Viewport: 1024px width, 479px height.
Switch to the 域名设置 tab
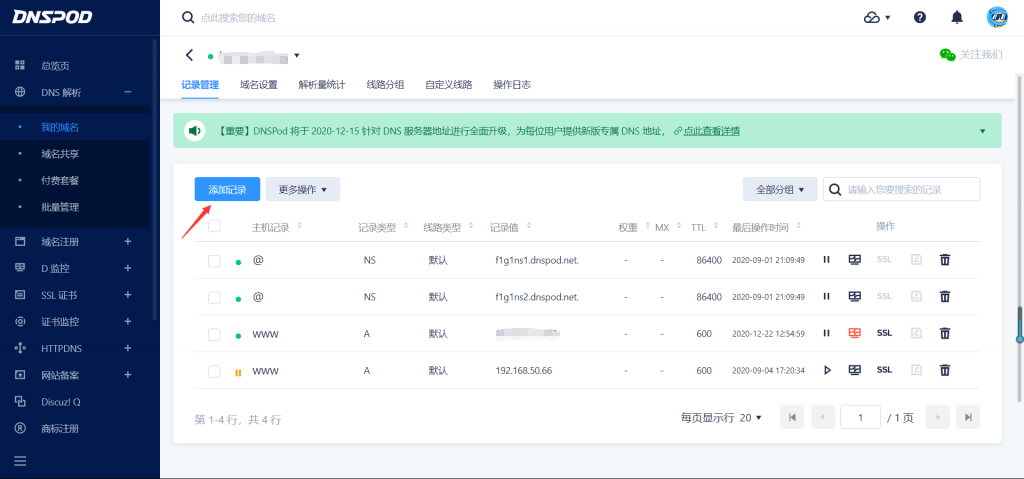(x=258, y=85)
